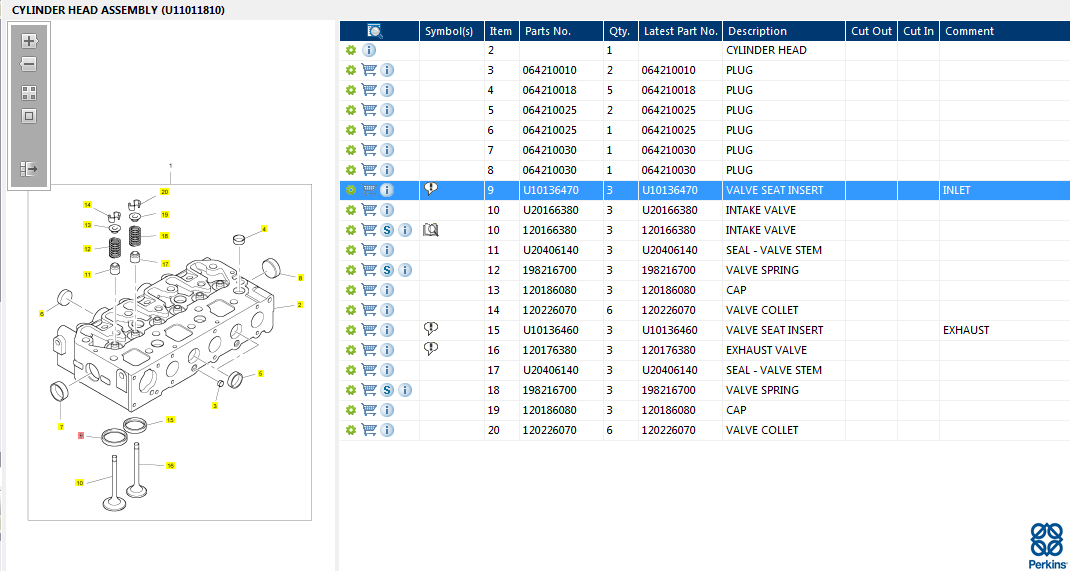1070x571 pixels.
Task: Click callout 2 label on the diagram
Action: [x=300, y=304]
